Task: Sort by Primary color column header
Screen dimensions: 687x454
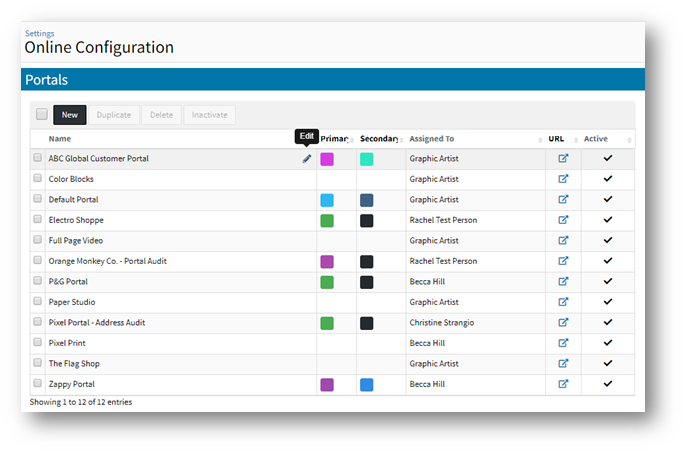Action: (x=335, y=139)
